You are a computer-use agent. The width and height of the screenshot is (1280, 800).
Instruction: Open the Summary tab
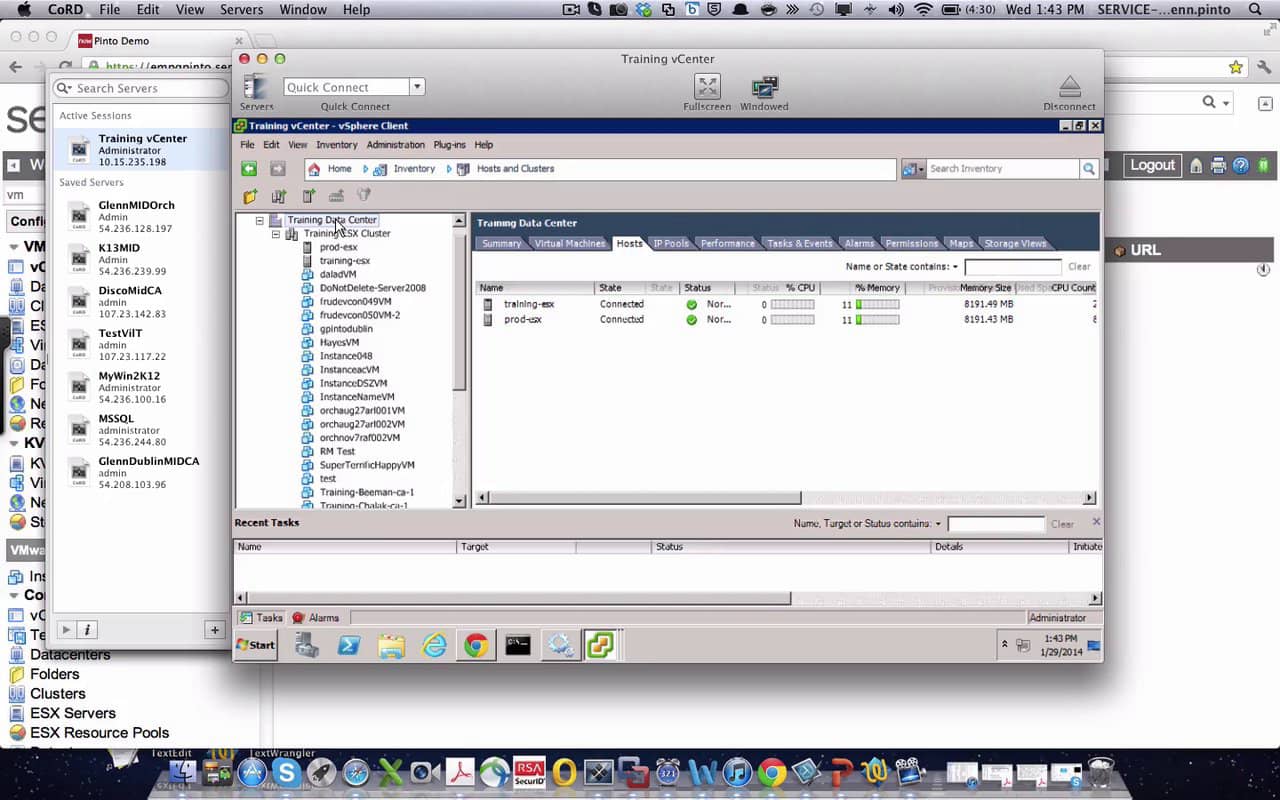[x=501, y=243]
